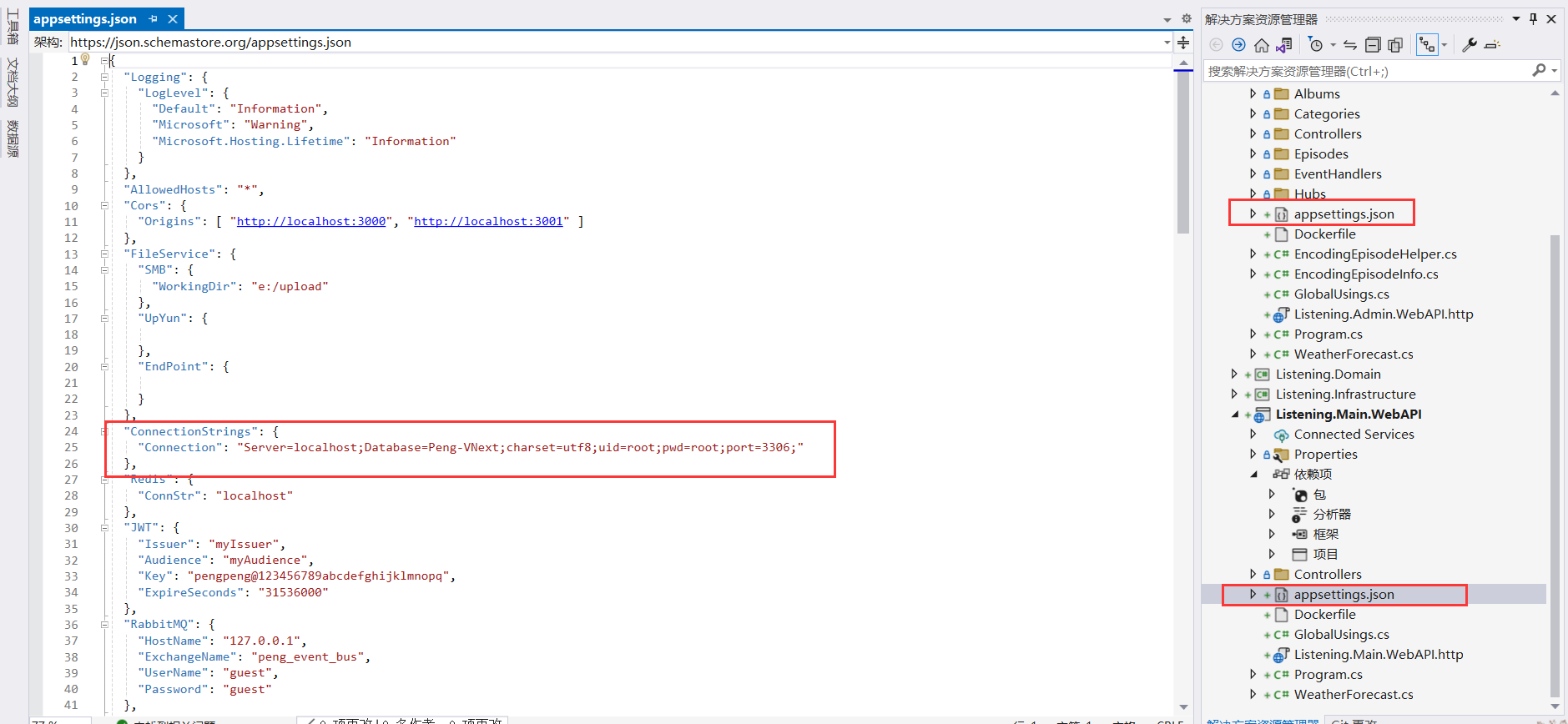Expand the Episodes folder
1568x724 pixels.
pos(1253,153)
